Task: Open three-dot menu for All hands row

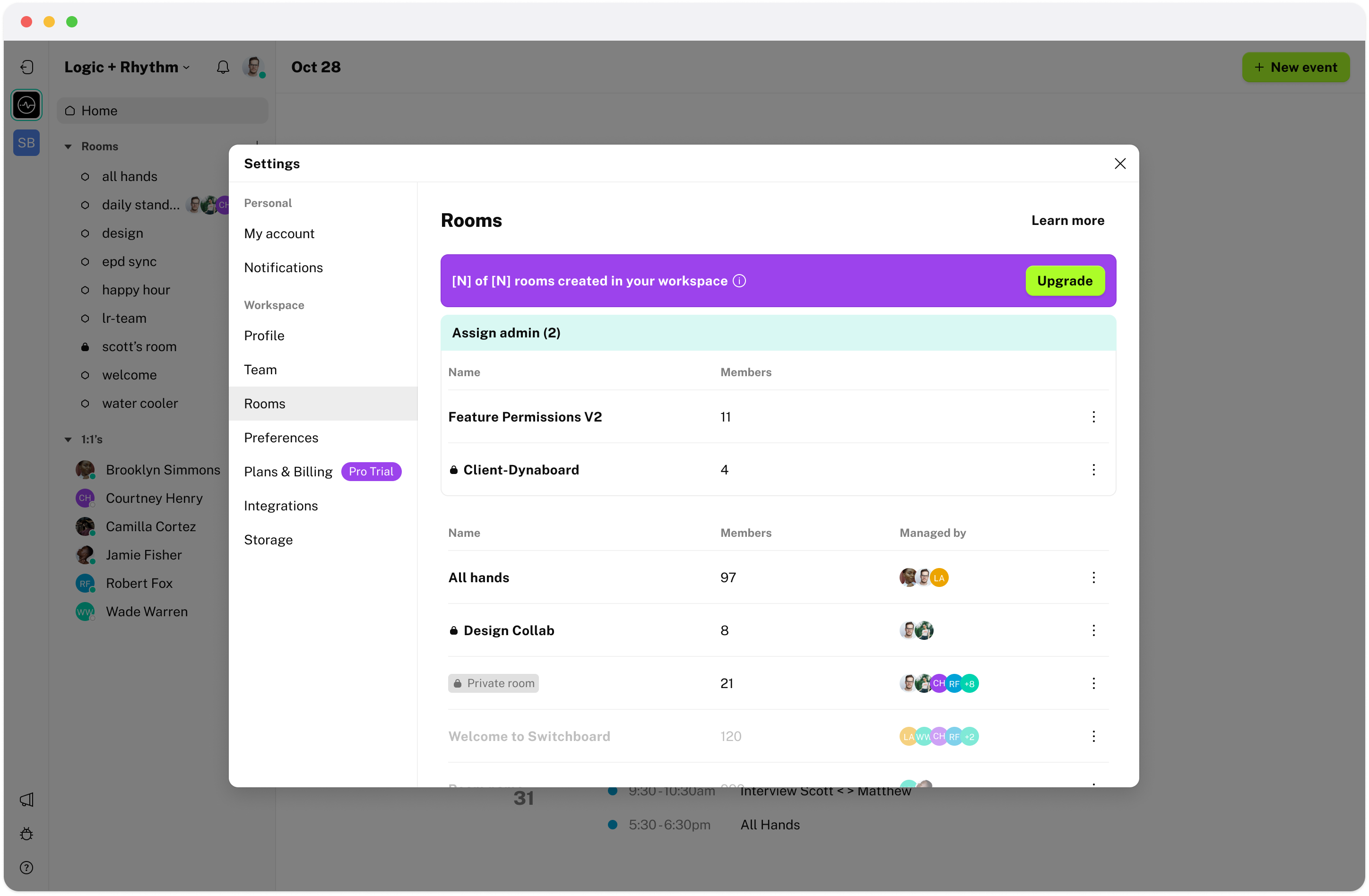Action: pos(1093,577)
